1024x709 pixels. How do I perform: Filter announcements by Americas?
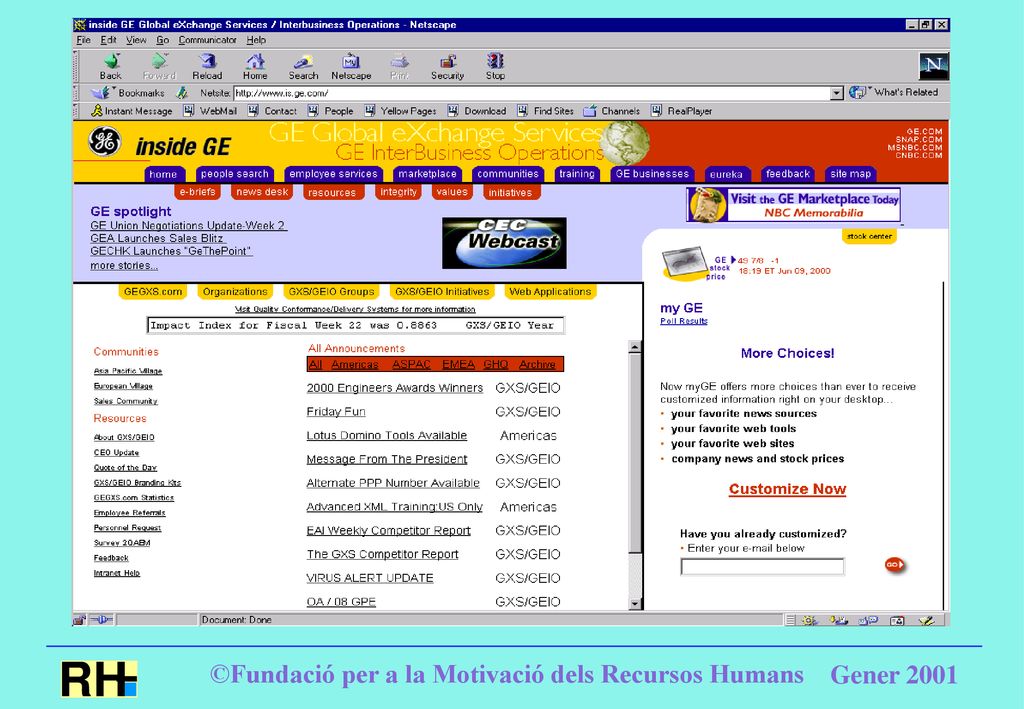point(355,364)
